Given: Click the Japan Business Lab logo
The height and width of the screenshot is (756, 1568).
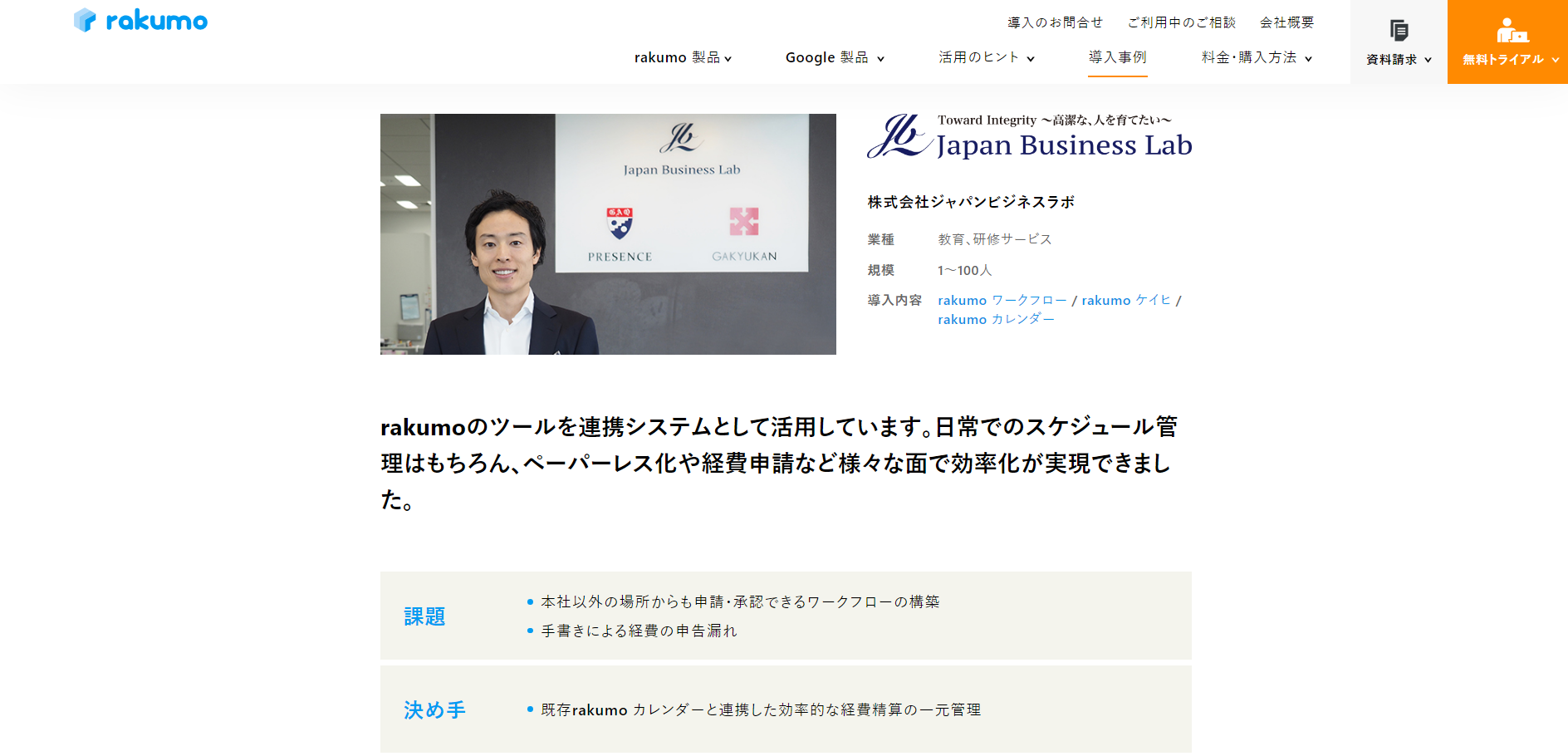Looking at the screenshot, I should click(x=1029, y=137).
